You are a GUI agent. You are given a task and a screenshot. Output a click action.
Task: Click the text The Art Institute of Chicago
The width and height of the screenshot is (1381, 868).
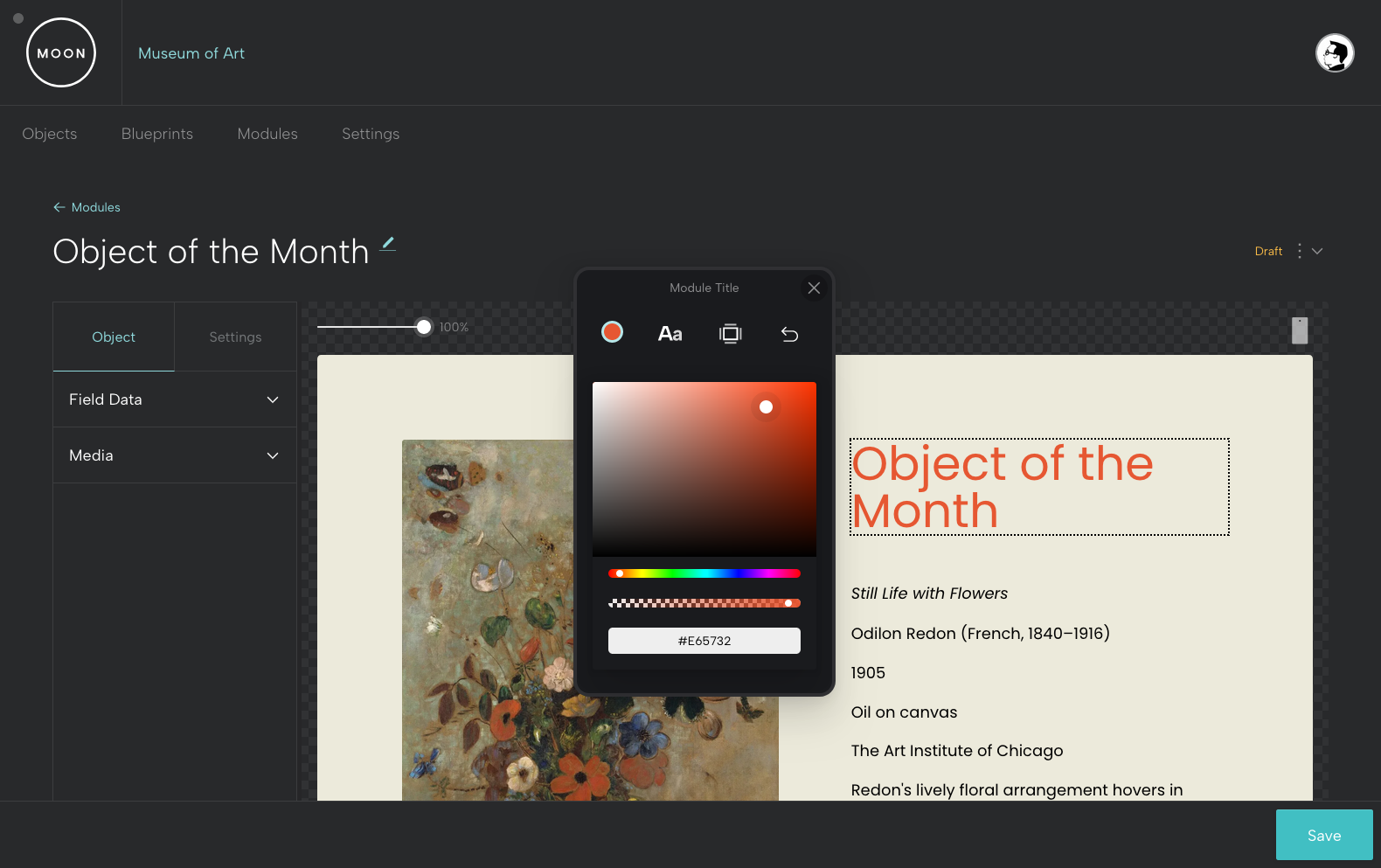point(957,751)
